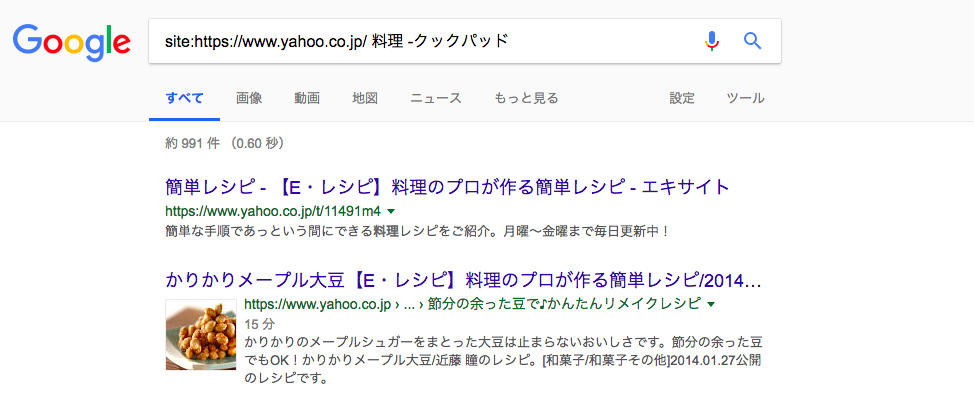974x403 pixels.
Task: Open result かりかりメープル大豆【E・レシピ】
Action: click(463, 280)
